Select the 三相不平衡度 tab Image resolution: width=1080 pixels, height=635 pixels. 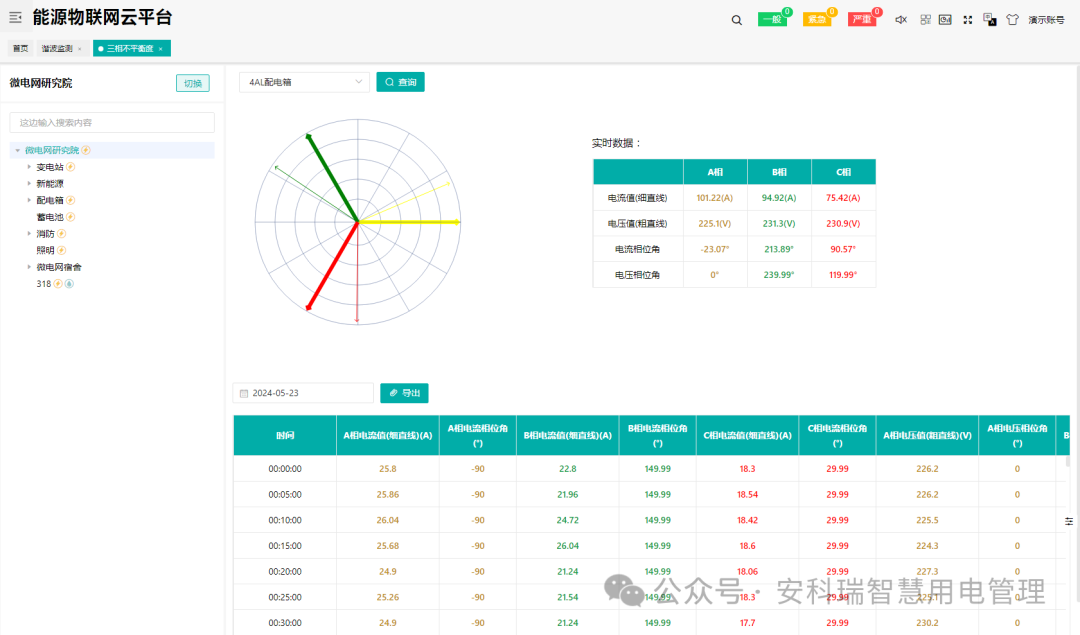coord(129,48)
